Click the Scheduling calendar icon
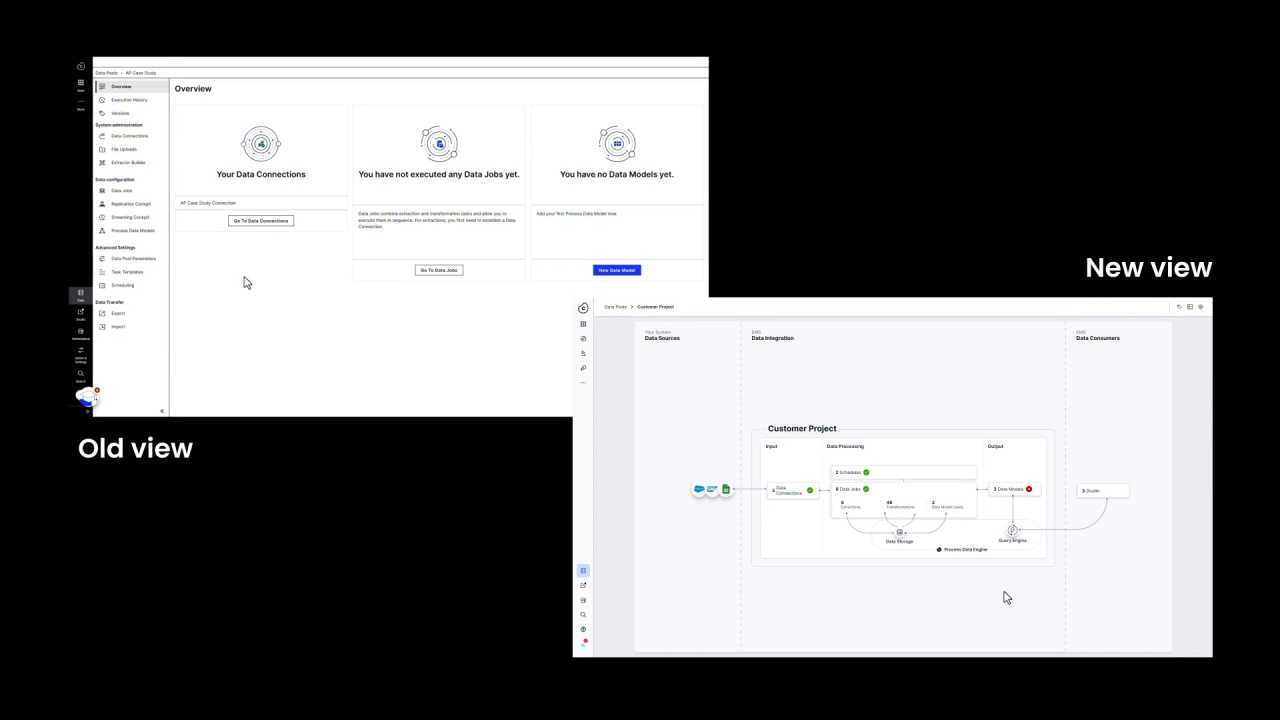The image size is (1280, 720). click(102, 285)
